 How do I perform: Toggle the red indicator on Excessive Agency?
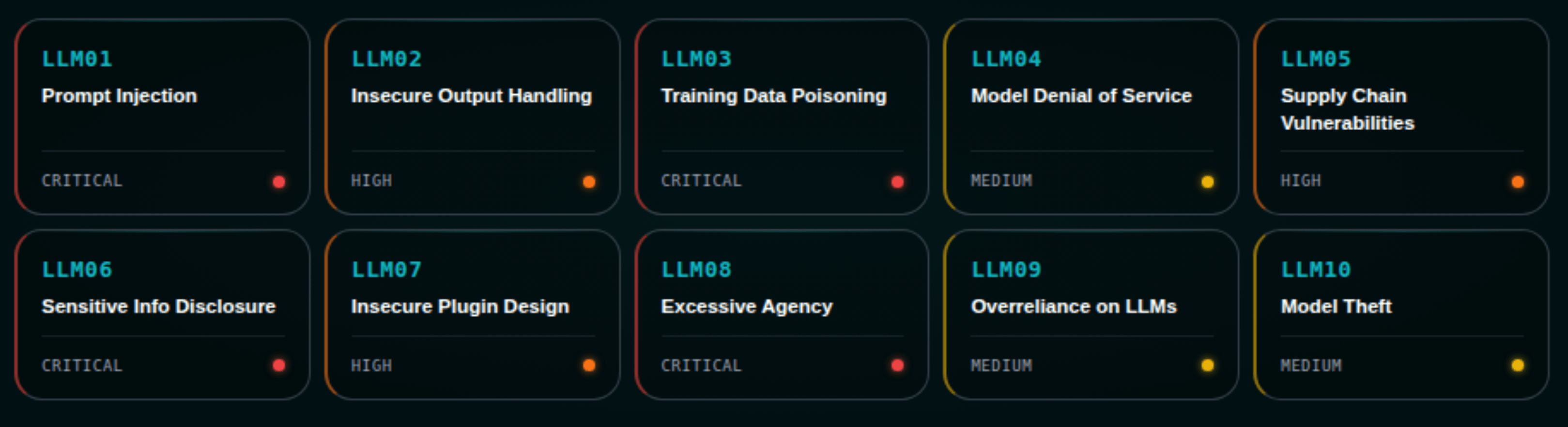coord(898,365)
